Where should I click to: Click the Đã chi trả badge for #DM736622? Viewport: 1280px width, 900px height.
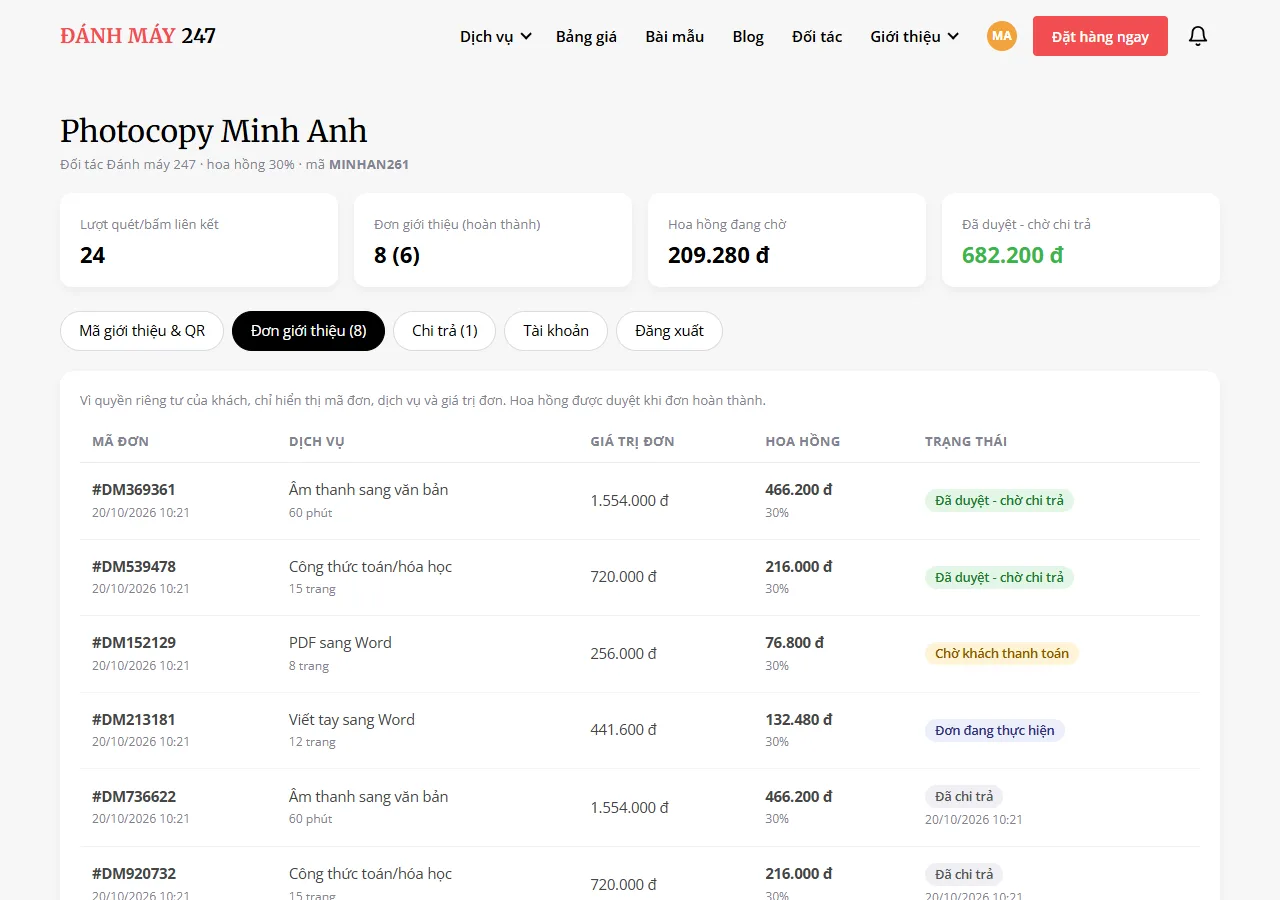point(964,796)
